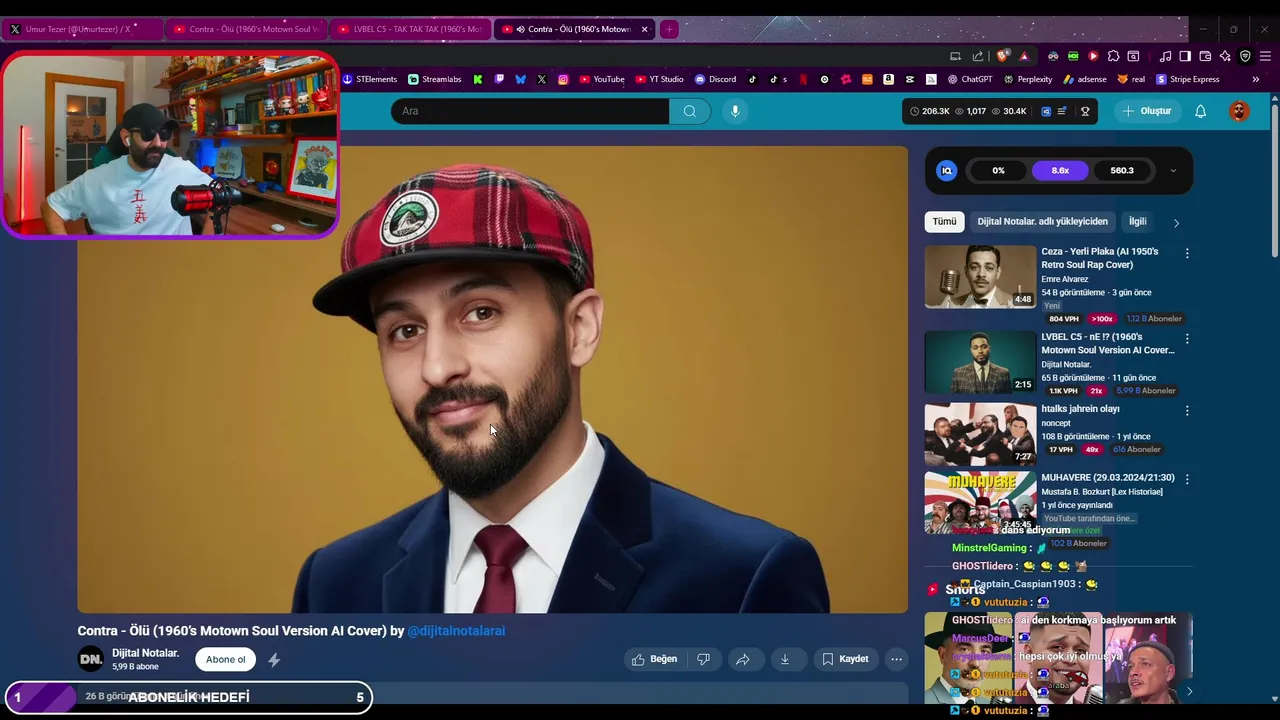Click the Brave Rewards triangle icon
The height and width of the screenshot is (720, 1280).
1024,56
